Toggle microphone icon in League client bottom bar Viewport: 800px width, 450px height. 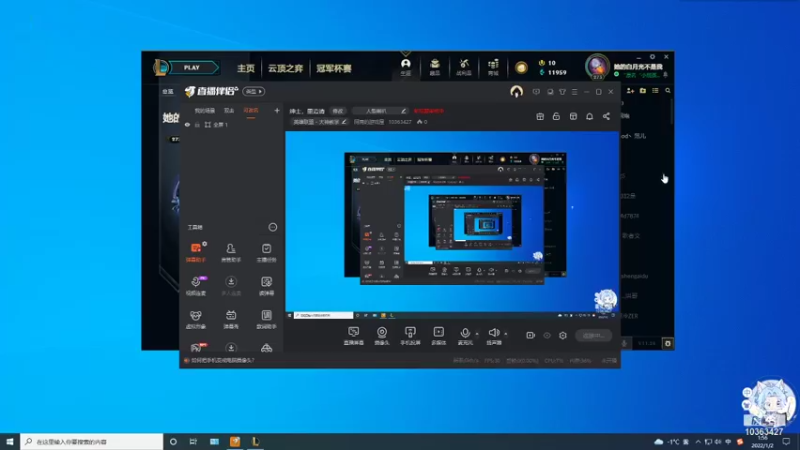[x=624, y=343]
